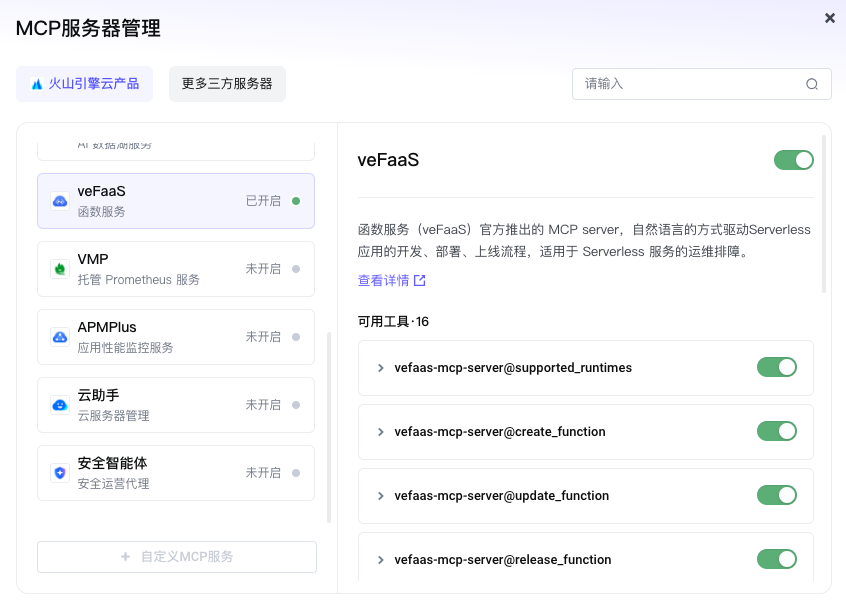Open the 查看详情 link
The image size is (846, 610).
[x=391, y=280]
